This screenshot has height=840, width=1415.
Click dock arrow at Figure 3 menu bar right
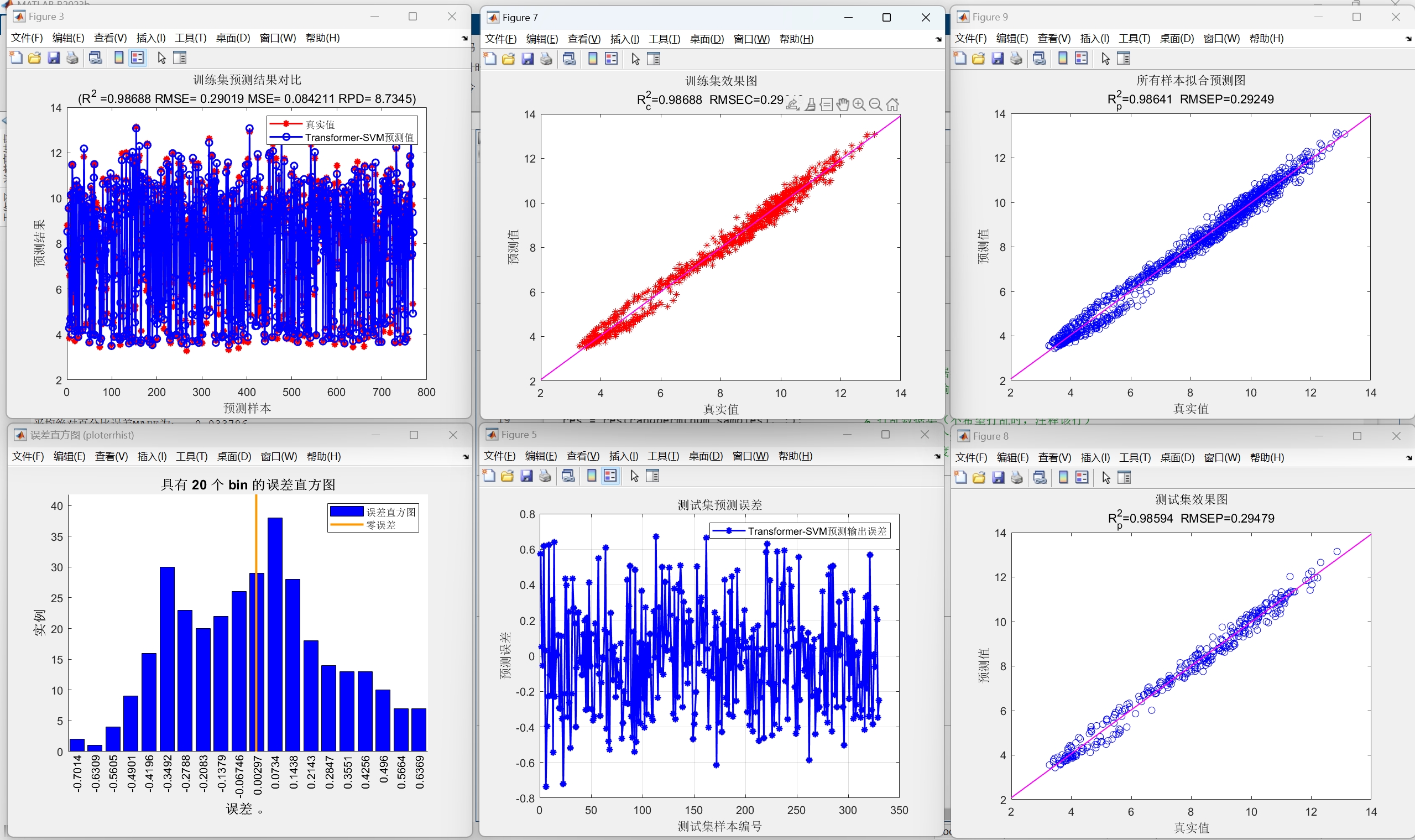pos(464,39)
